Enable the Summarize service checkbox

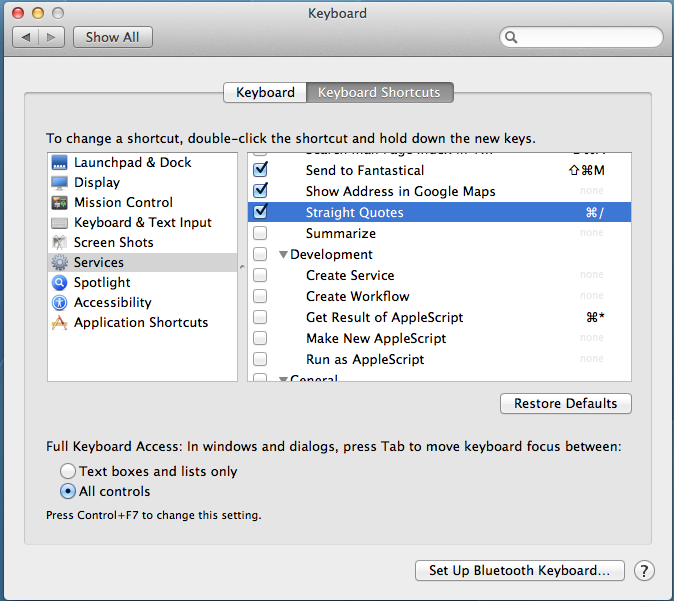coord(261,233)
